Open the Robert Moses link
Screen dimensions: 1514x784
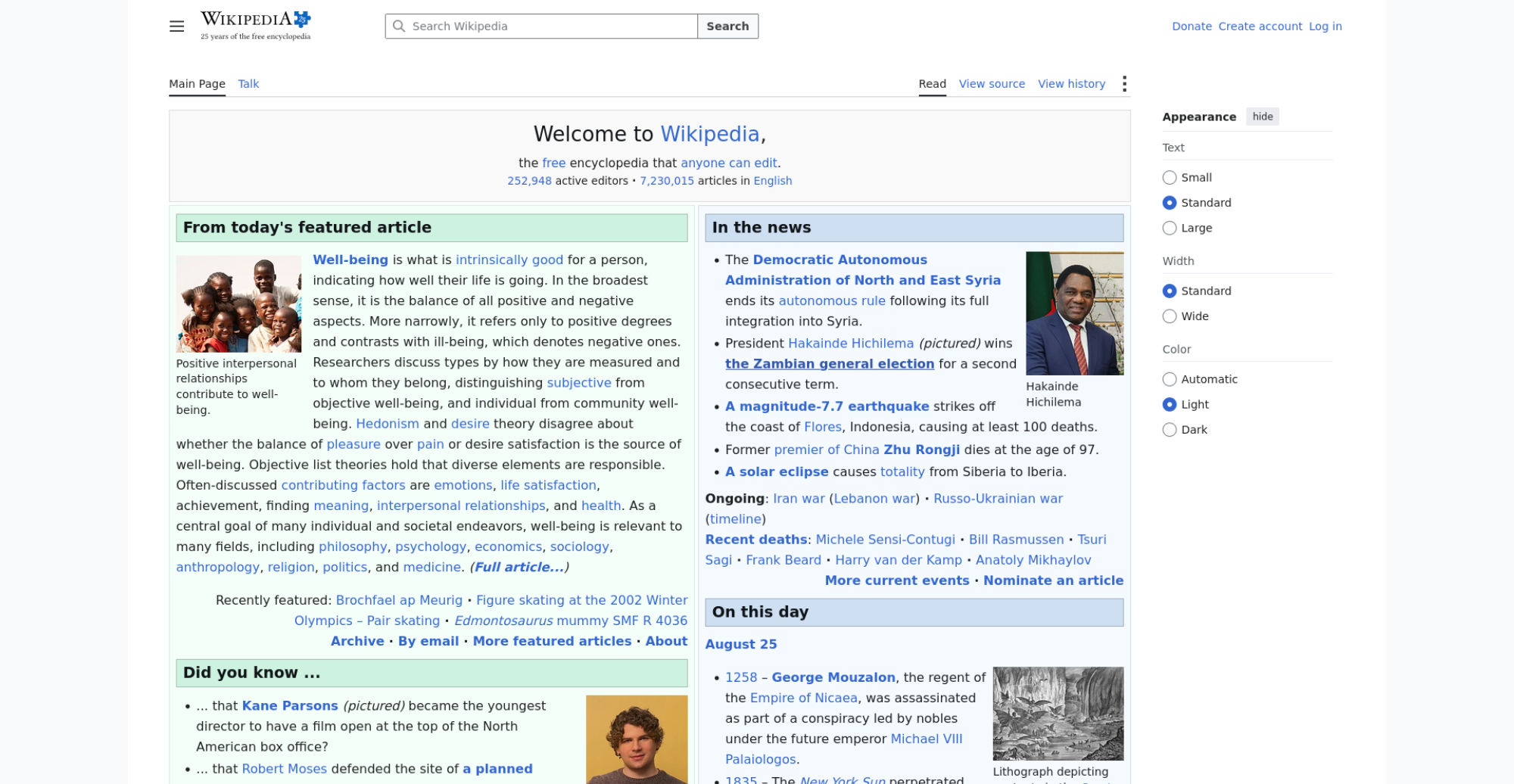click(285, 769)
